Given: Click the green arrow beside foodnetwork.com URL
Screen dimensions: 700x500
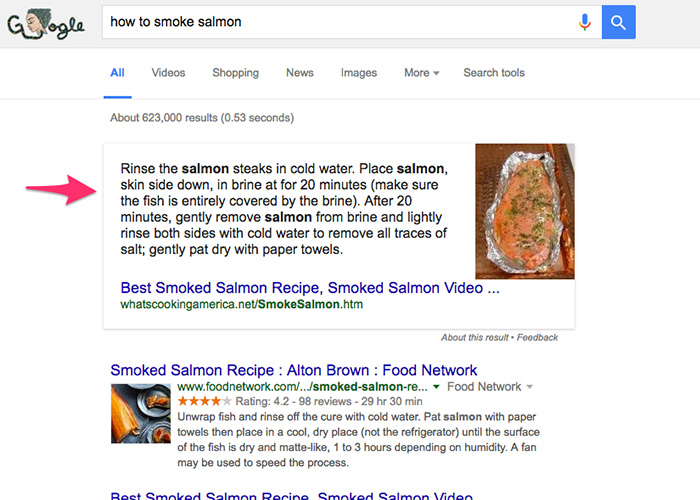Looking at the screenshot, I should point(435,387).
